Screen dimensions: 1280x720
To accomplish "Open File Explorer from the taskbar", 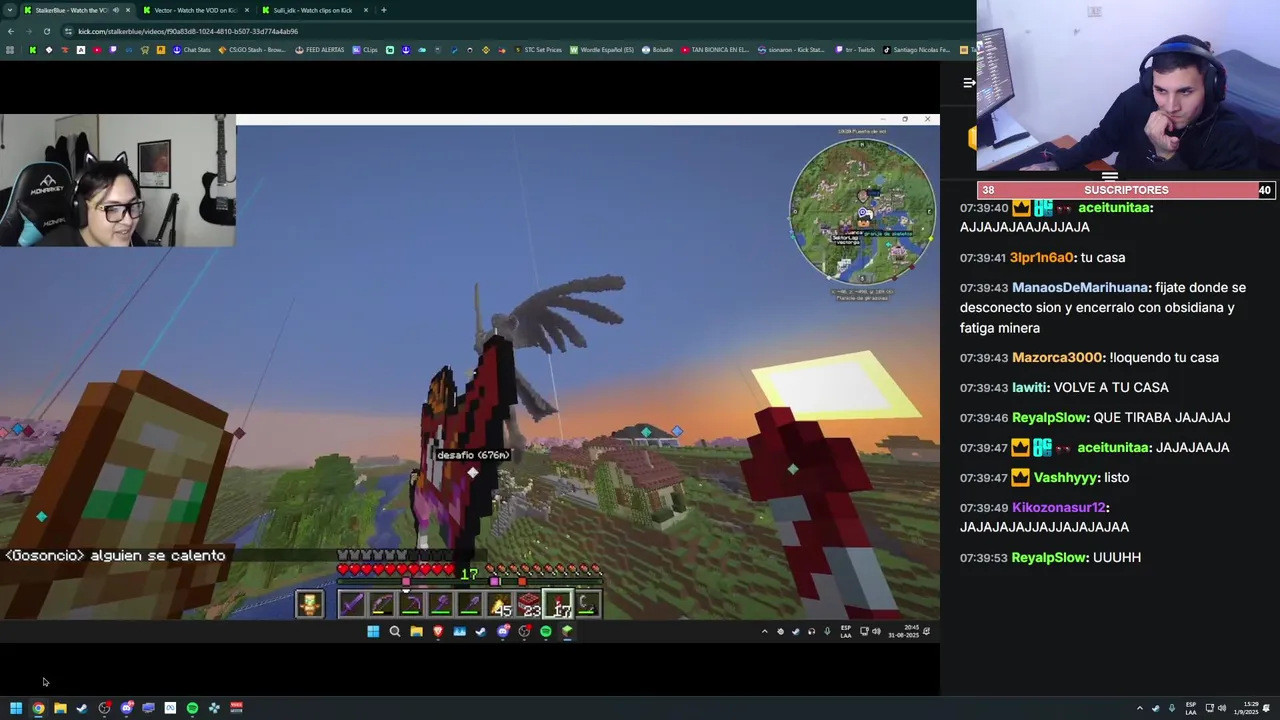I will pos(60,708).
